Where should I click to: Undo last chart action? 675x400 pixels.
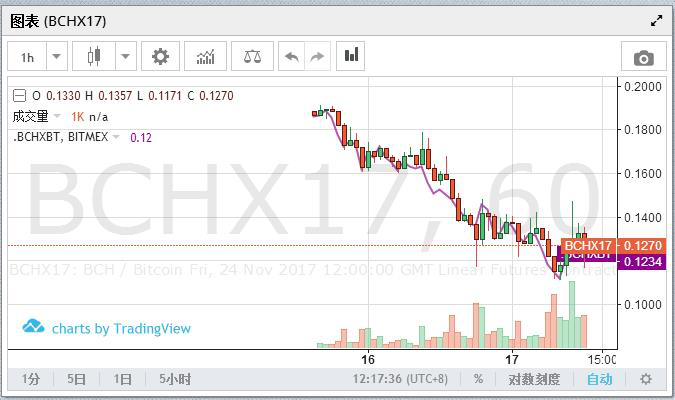point(292,56)
